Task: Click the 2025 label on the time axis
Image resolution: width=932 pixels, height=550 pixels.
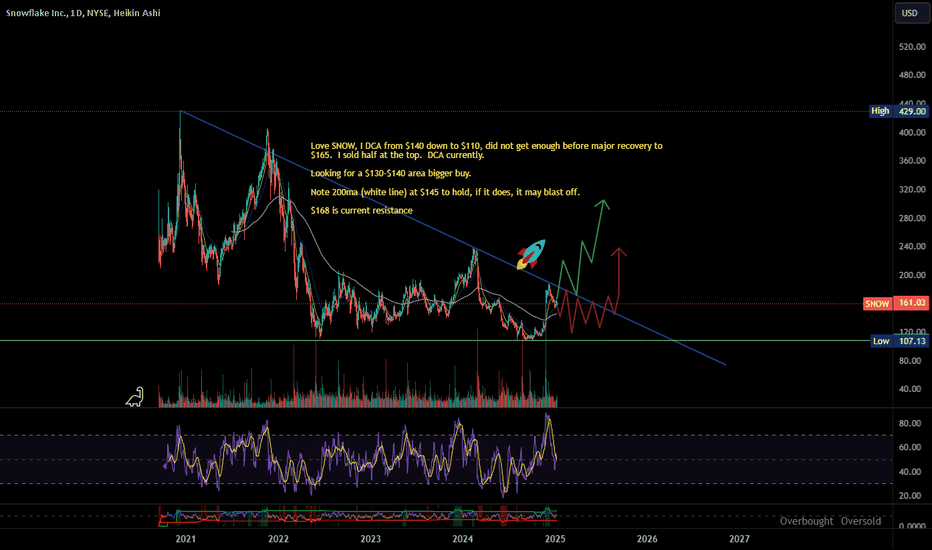Action: pos(555,539)
